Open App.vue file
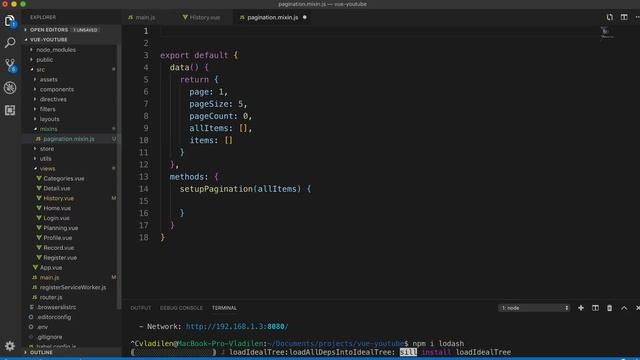Viewport: 640px width, 360px height. pyautogui.click(x=51, y=267)
